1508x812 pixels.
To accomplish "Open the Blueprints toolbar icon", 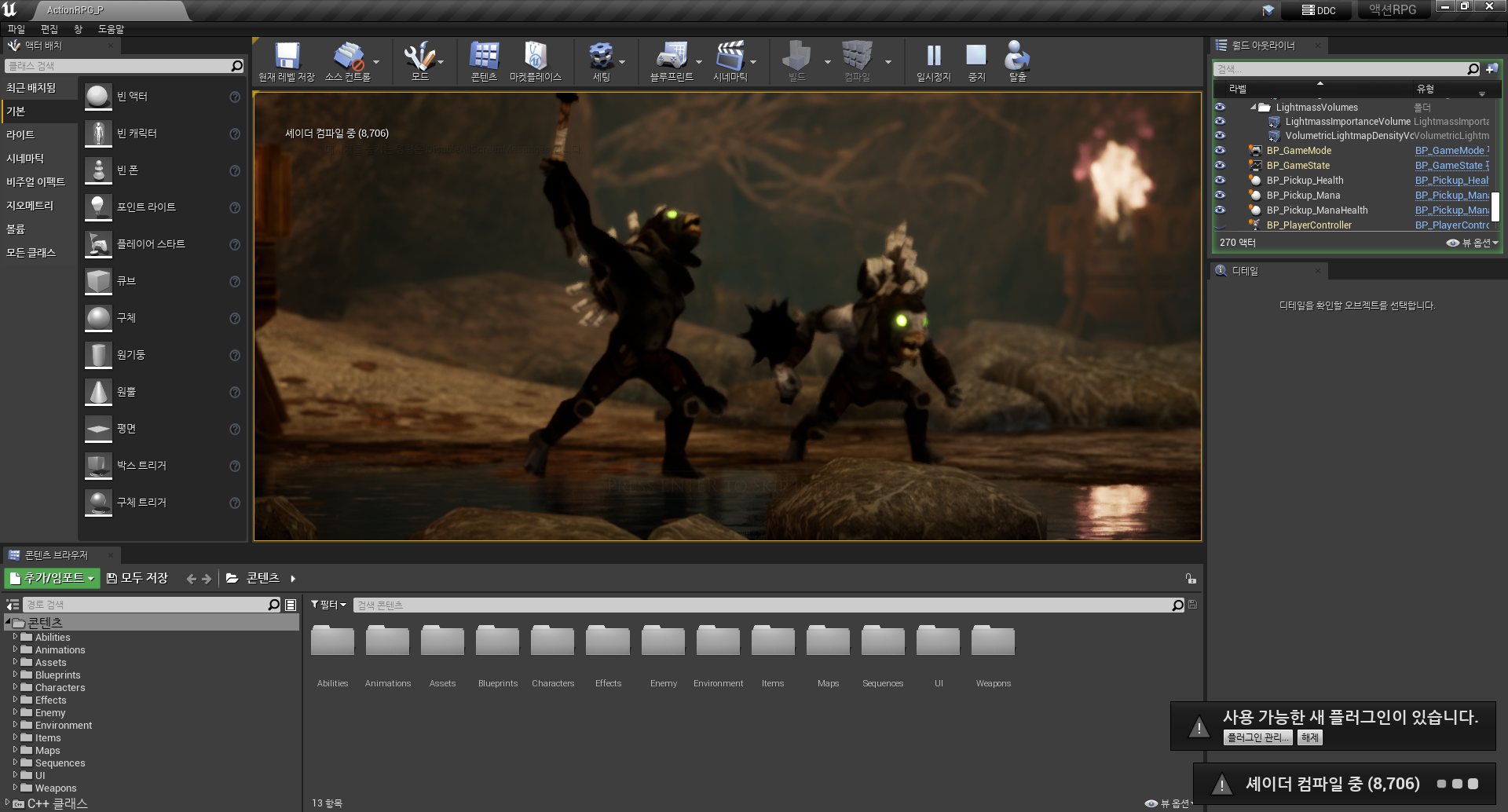I will coord(672,56).
